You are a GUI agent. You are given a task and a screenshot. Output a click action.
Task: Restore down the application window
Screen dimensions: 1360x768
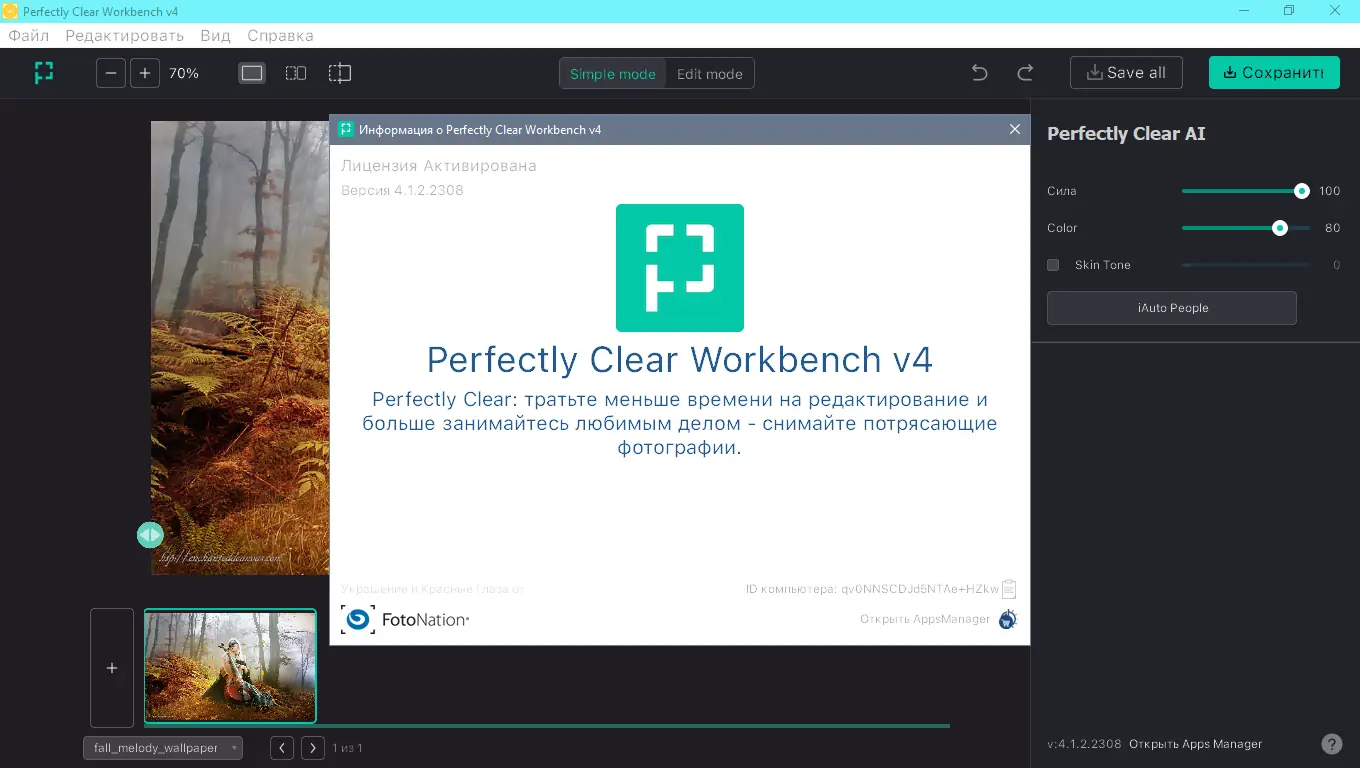(1289, 11)
